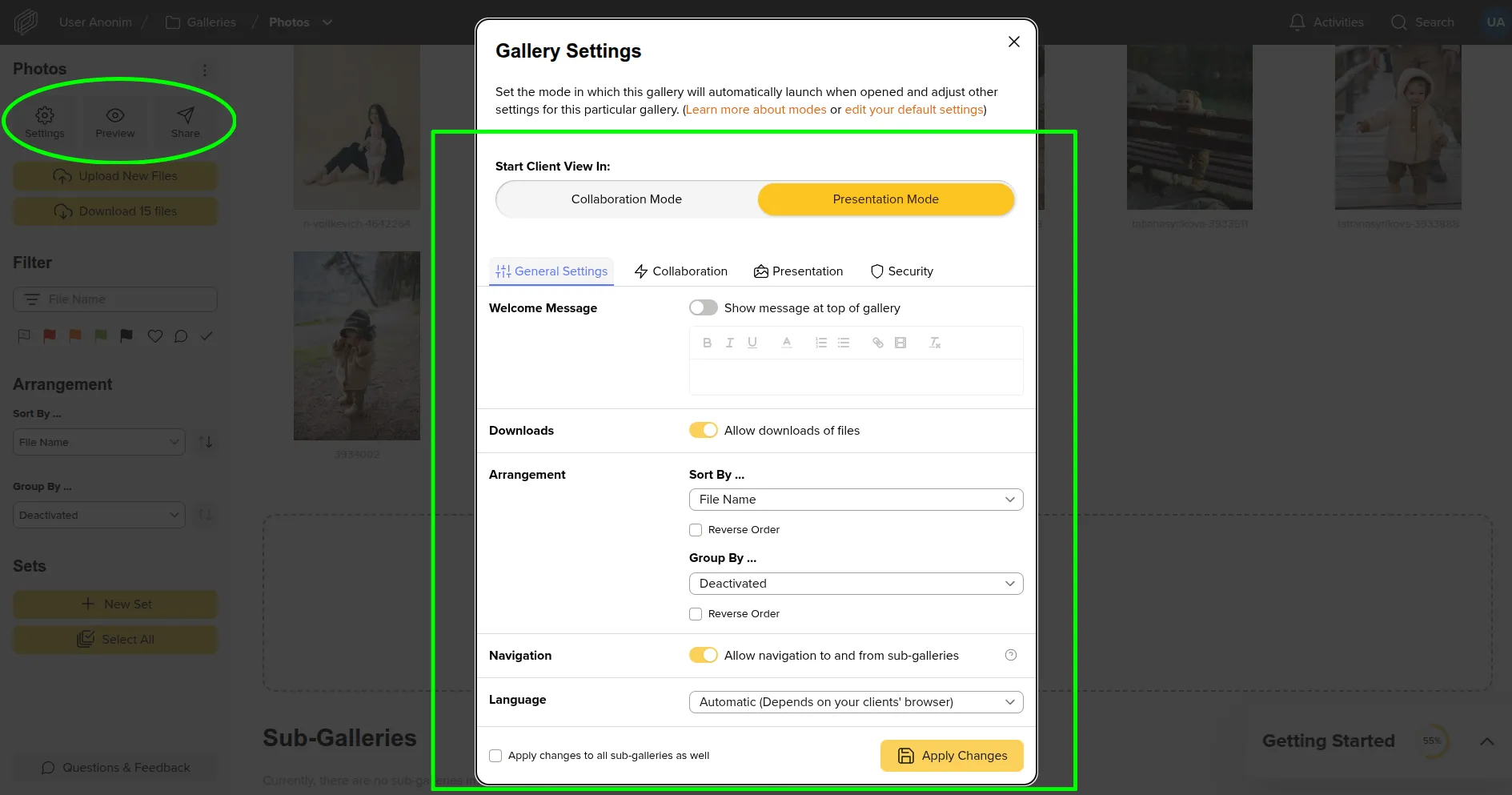Screen dimensions: 1512x795
Task: Insert a link in the welcome message editor
Action: (x=877, y=342)
